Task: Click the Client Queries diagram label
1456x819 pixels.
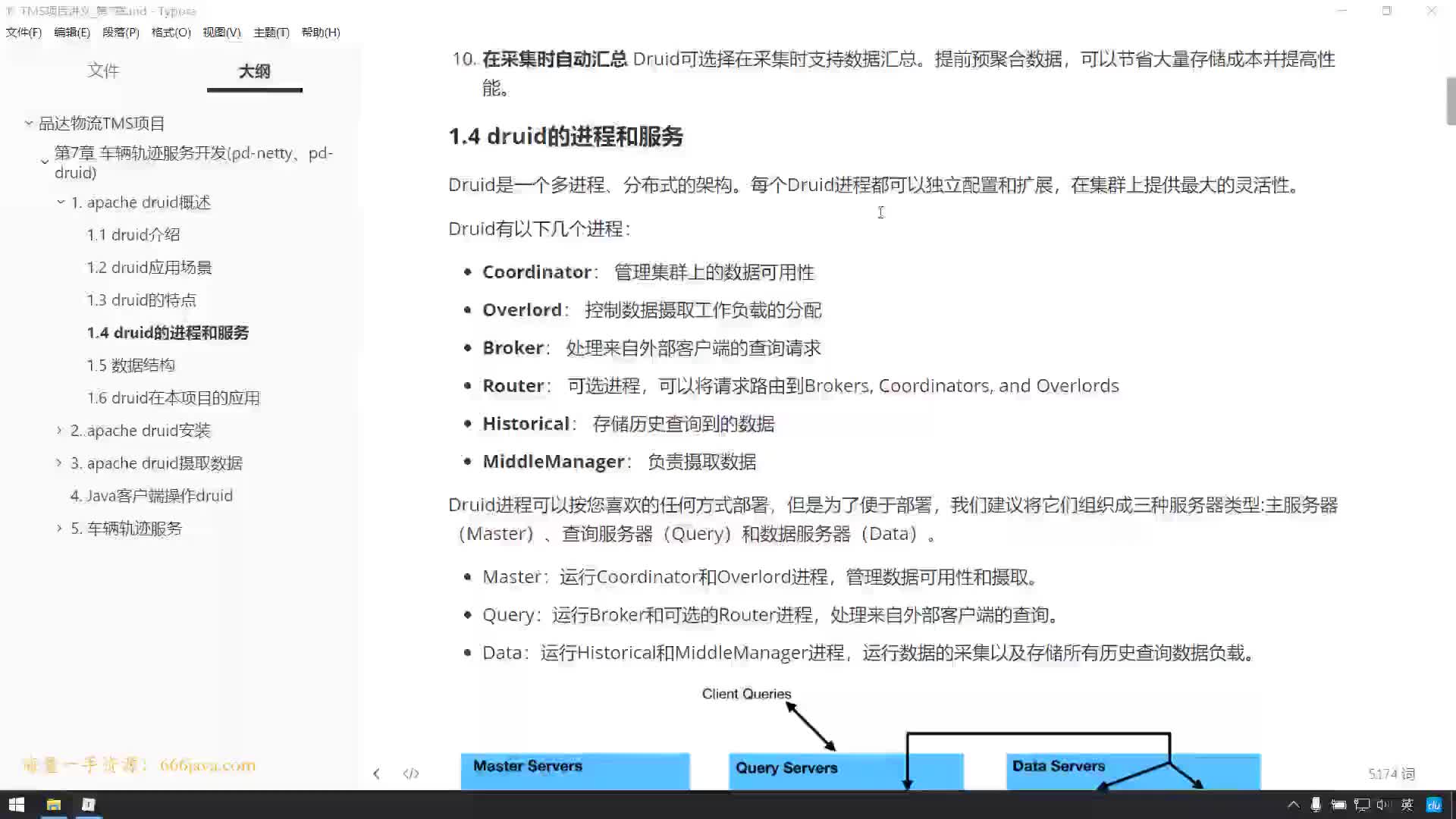Action: 746,694
